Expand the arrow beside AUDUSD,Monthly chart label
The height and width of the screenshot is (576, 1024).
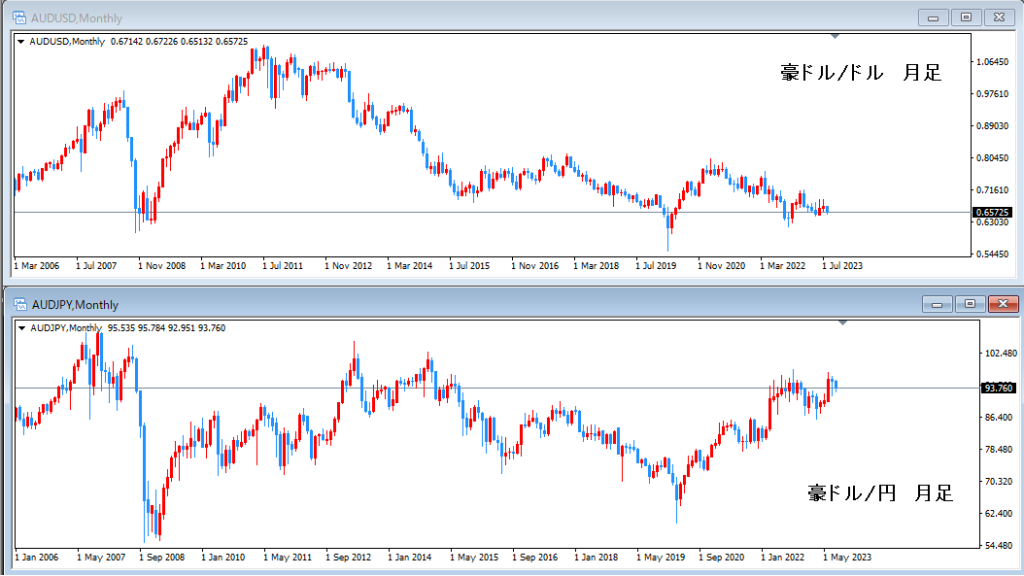[x=22, y=42]
